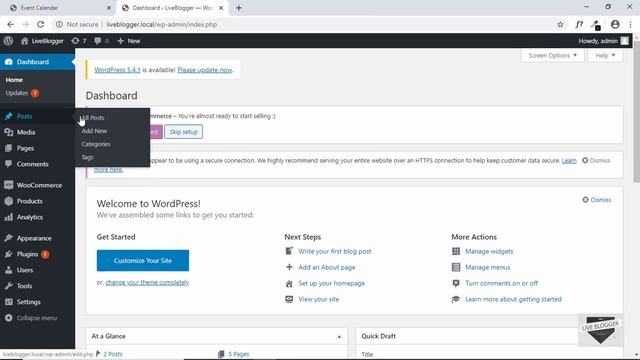
Task: Click Add an About page
Action: [x=327, y=267]
